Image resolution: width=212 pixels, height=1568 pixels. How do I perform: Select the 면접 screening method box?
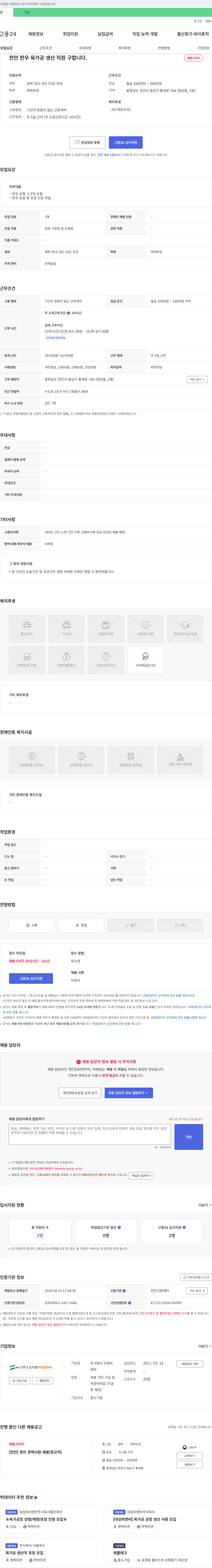(x=81, y=925)
